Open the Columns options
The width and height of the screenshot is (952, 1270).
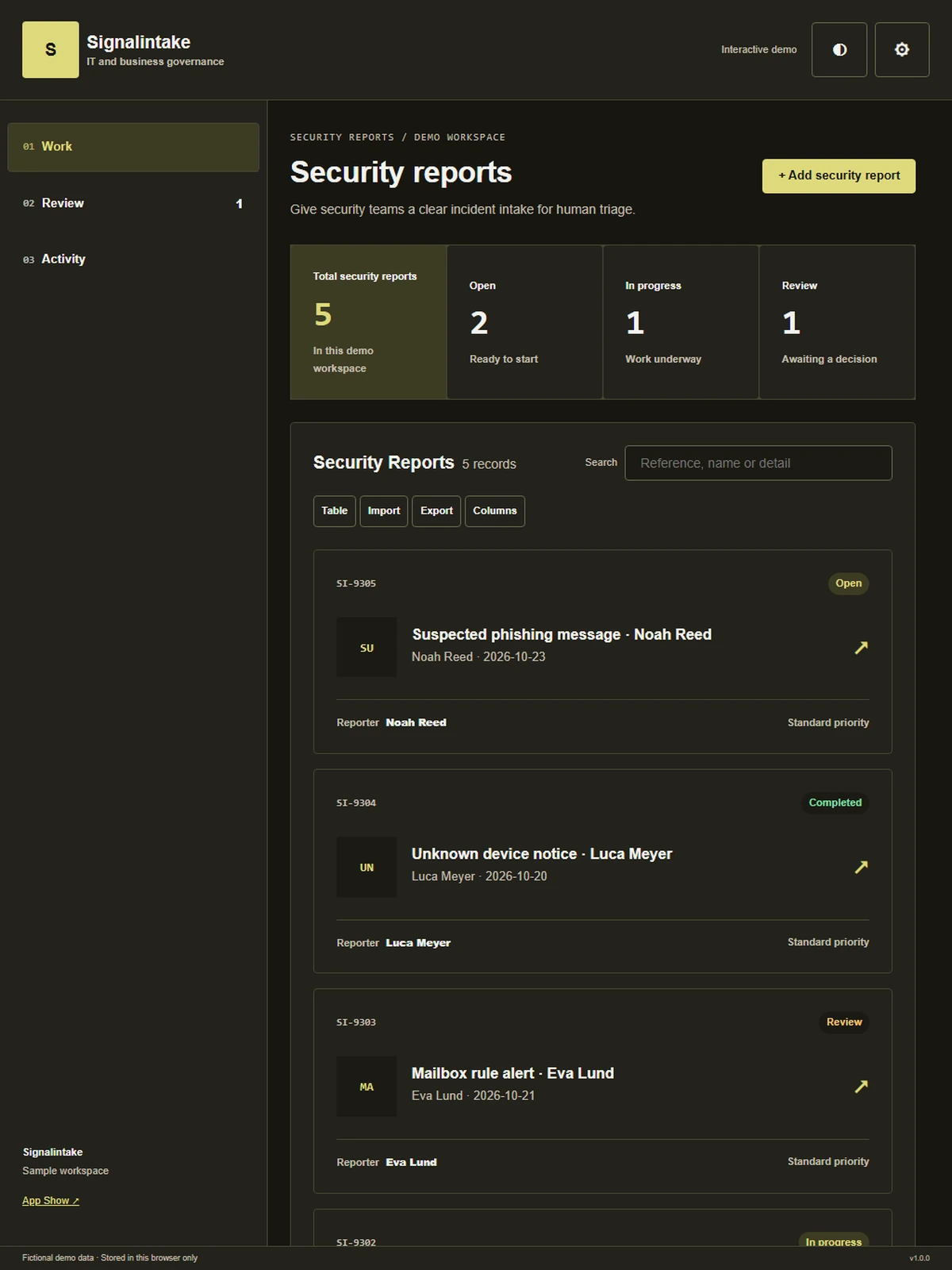(495, 511)
